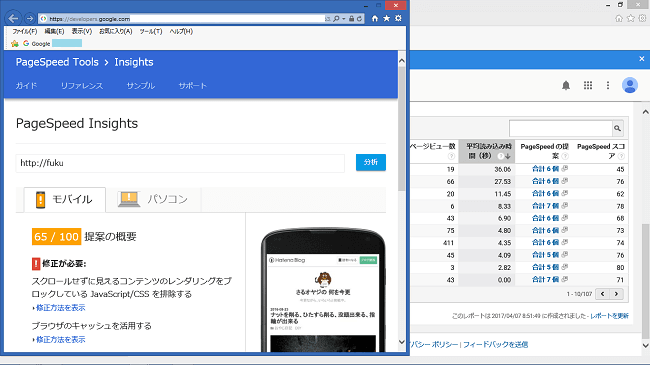Viewport: 650px width, 365px height.
Task: Open the リファレンス navigation tab
Action: tap(82, 86)
